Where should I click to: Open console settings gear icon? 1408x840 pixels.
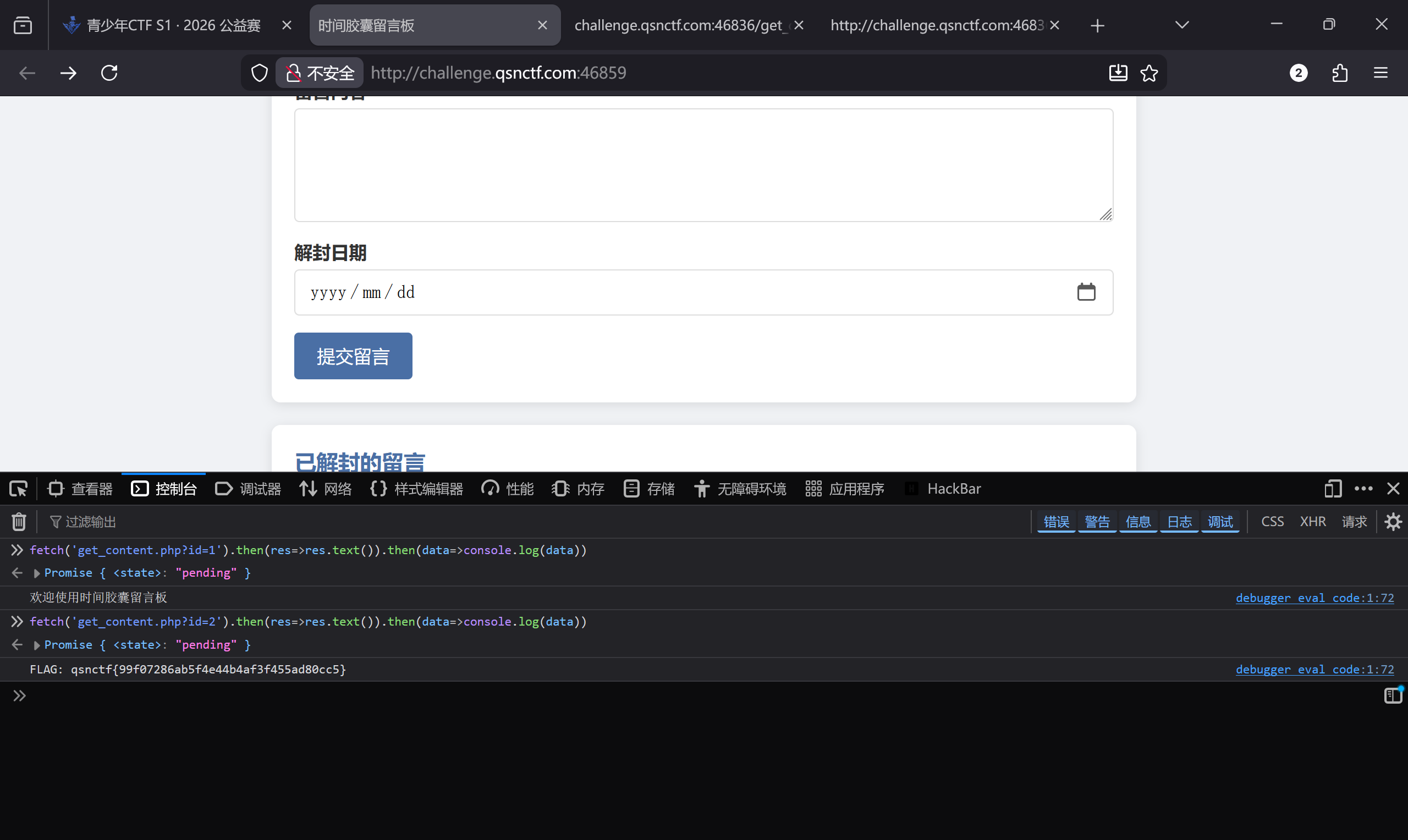tap(1393, 521)
